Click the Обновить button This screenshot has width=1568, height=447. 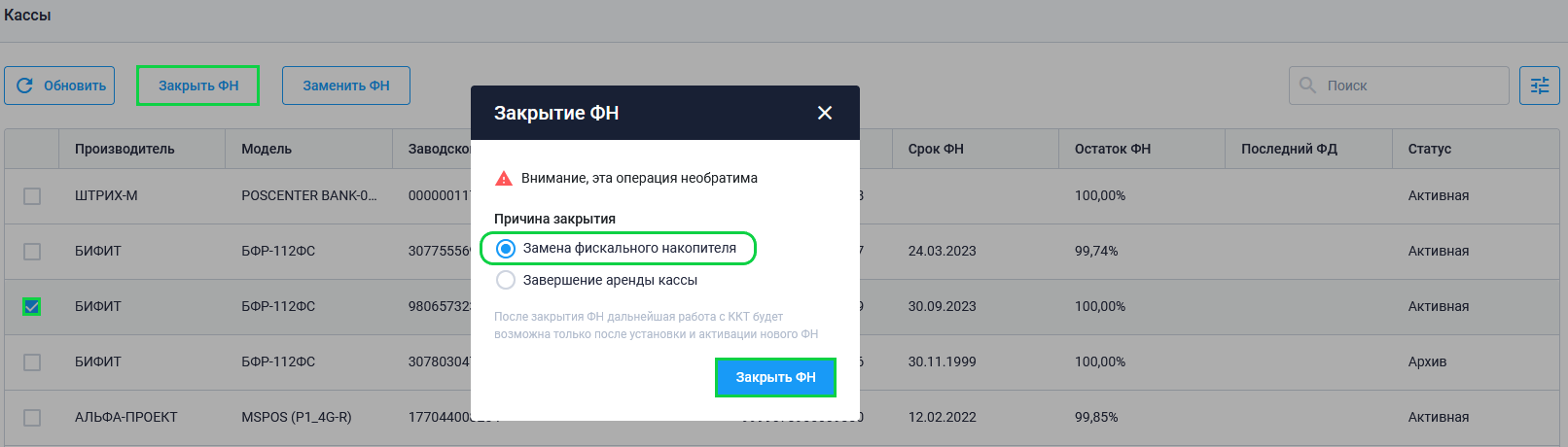(59, 86)
